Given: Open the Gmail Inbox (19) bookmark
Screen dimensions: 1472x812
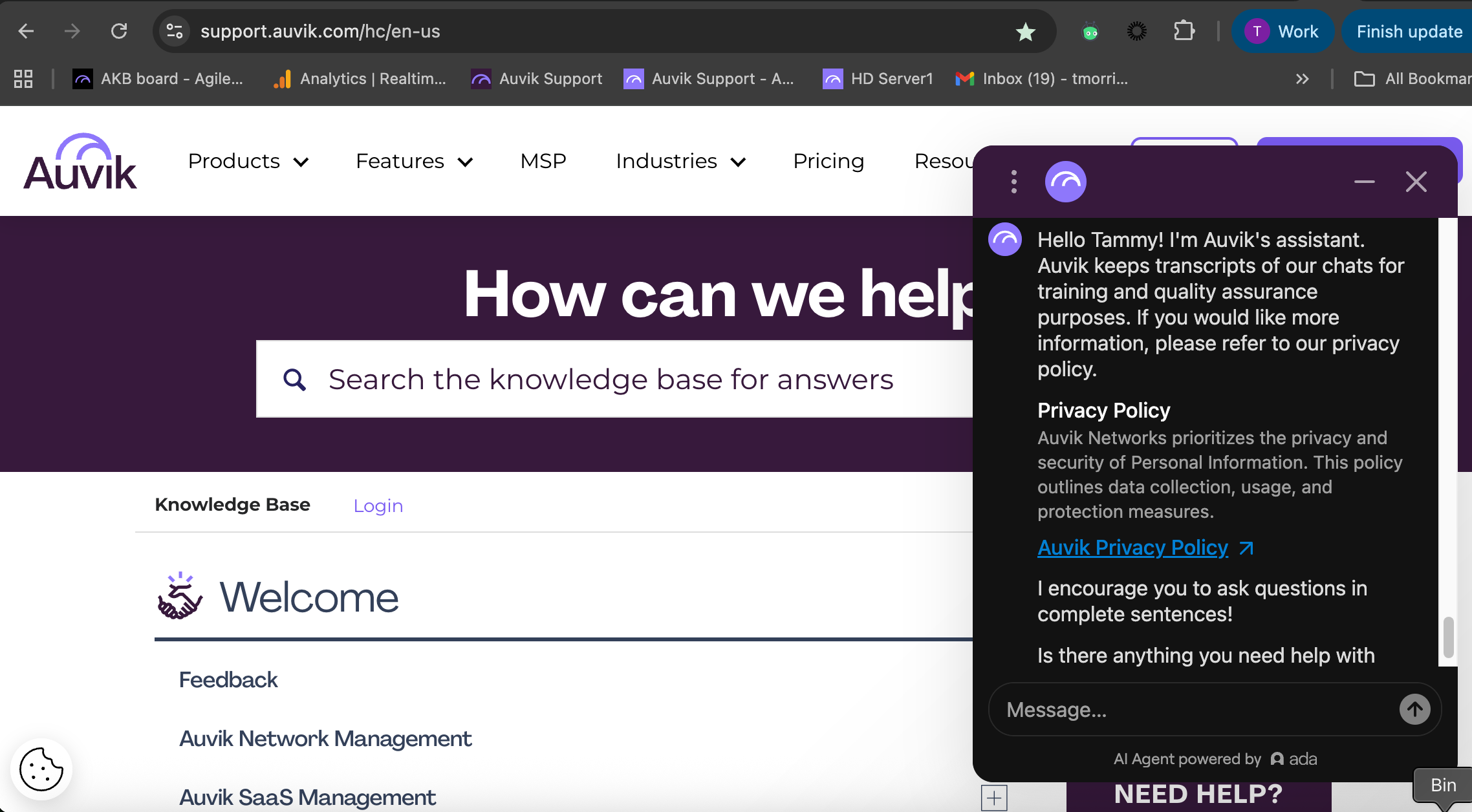Looking at the screenshot, I should pos(1041,79).
